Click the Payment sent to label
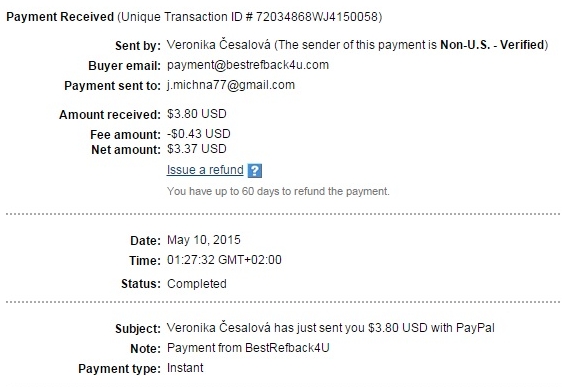 pos(113,86)
